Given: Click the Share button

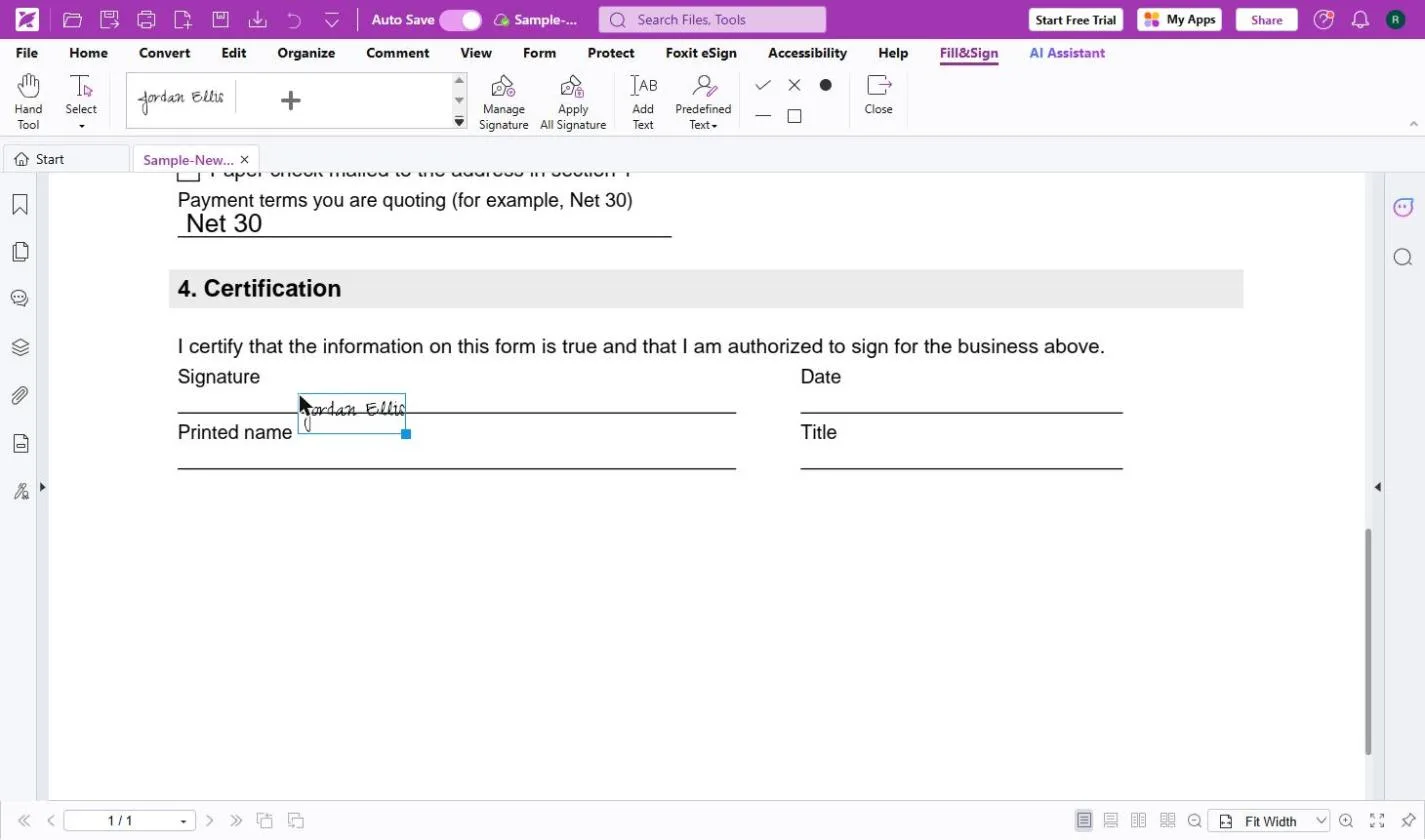Looking at the screenshot, I should coord(1266,19).
